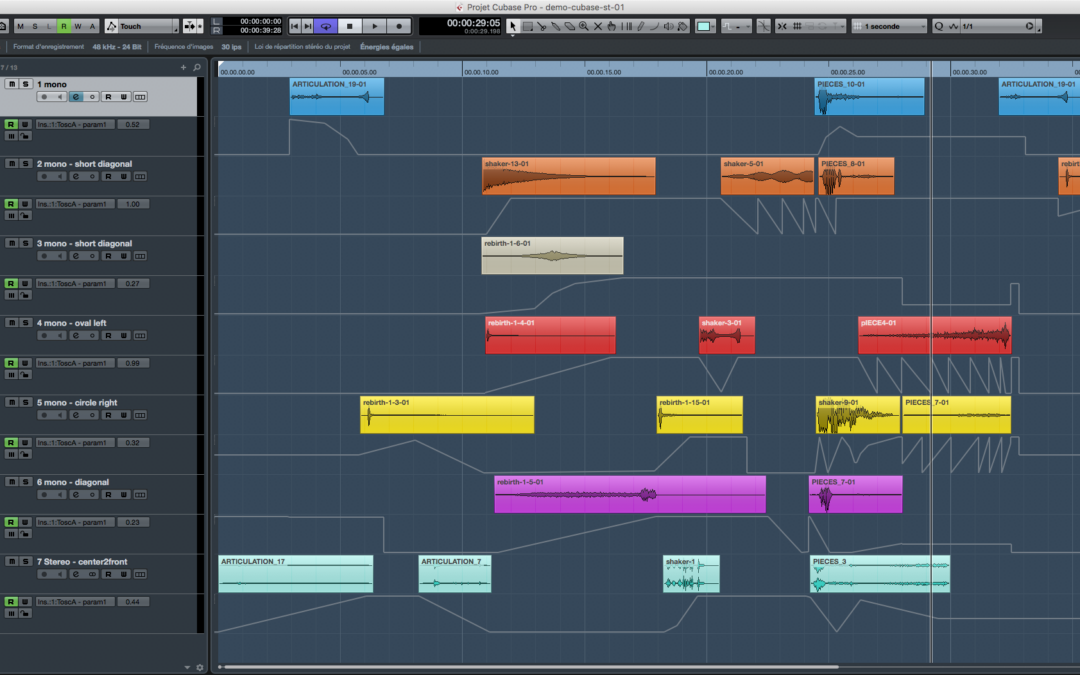Image resolution: width=1080 pixels, height=675 pixels.
Task: Toggle global Read R automation button
Action: [63, 26]
